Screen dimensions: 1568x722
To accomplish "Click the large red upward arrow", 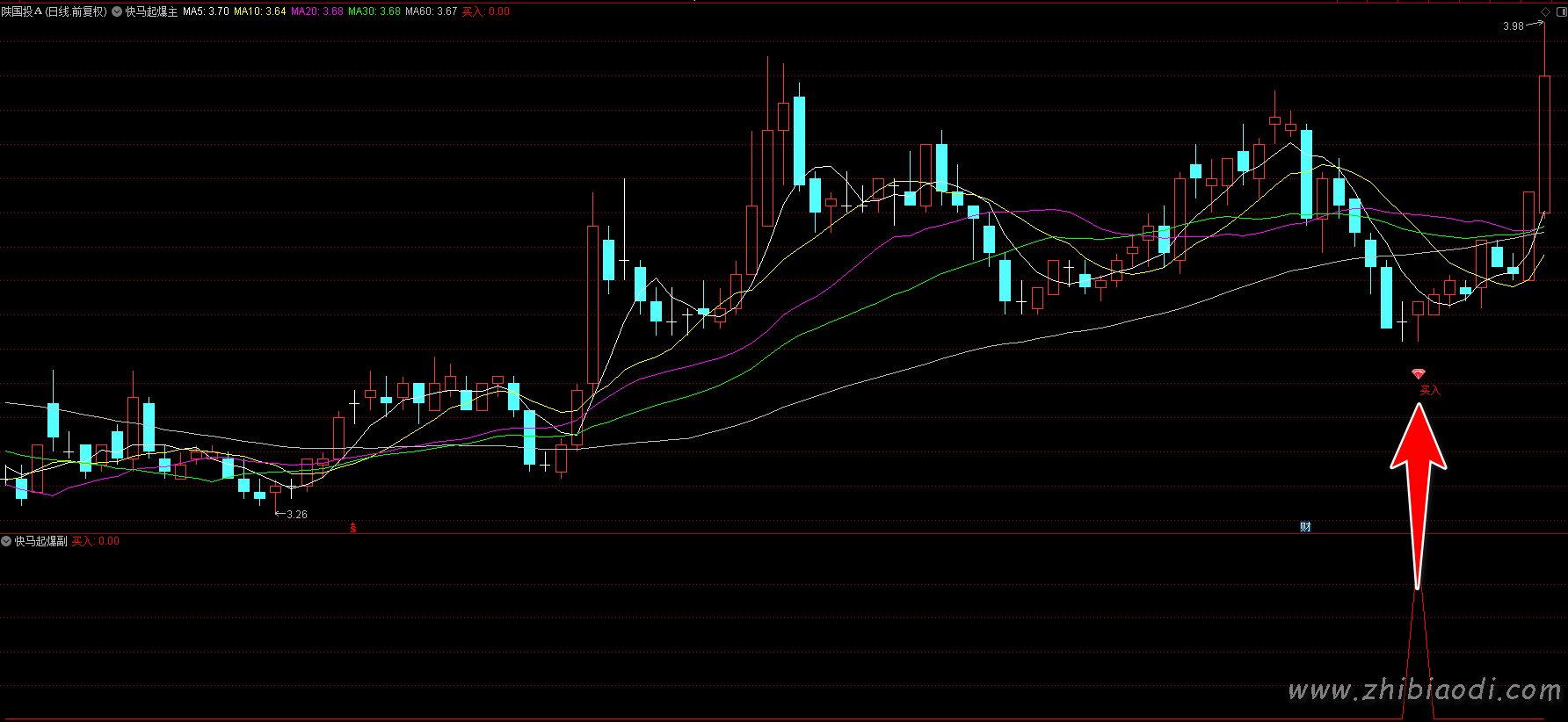I will point(1418,474).
